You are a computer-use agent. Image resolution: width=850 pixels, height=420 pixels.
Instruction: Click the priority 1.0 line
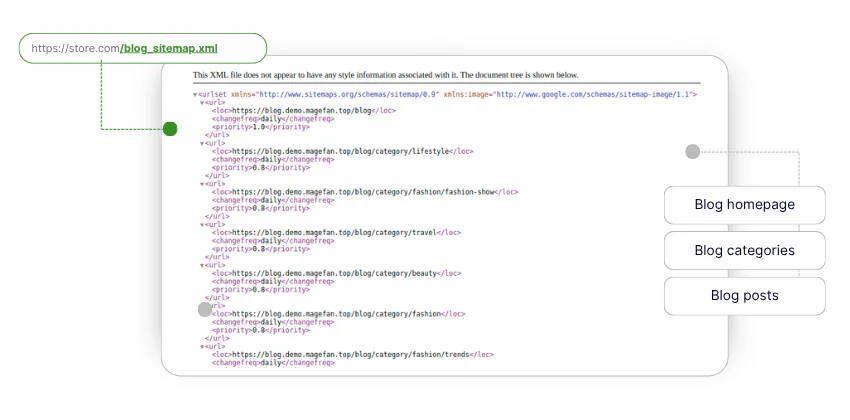click(261, 127)
